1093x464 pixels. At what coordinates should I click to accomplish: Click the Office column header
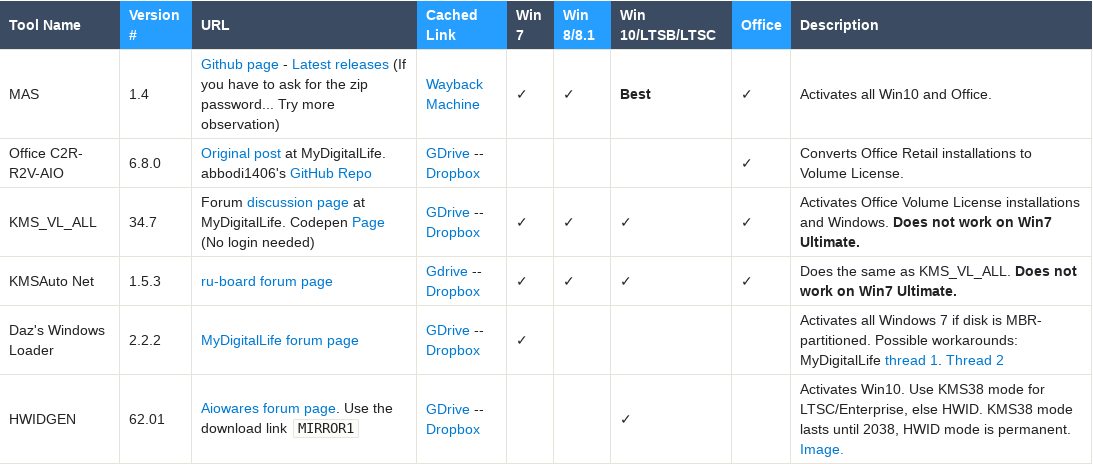[x=761, y=25]
